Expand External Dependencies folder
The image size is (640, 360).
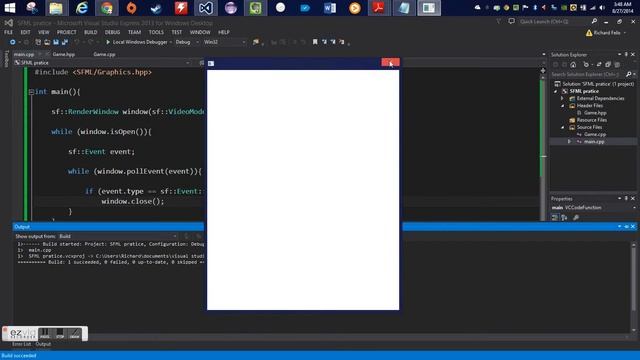pos(562,98)
